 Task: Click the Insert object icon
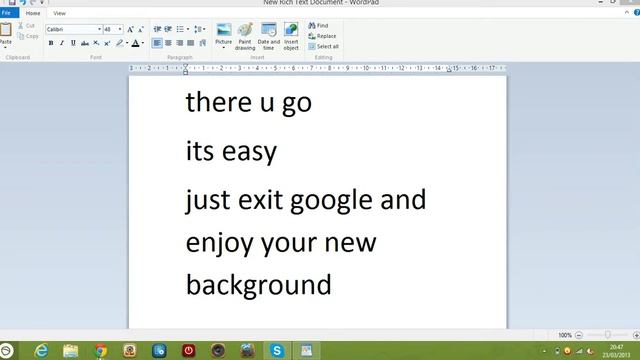[291, 29]
